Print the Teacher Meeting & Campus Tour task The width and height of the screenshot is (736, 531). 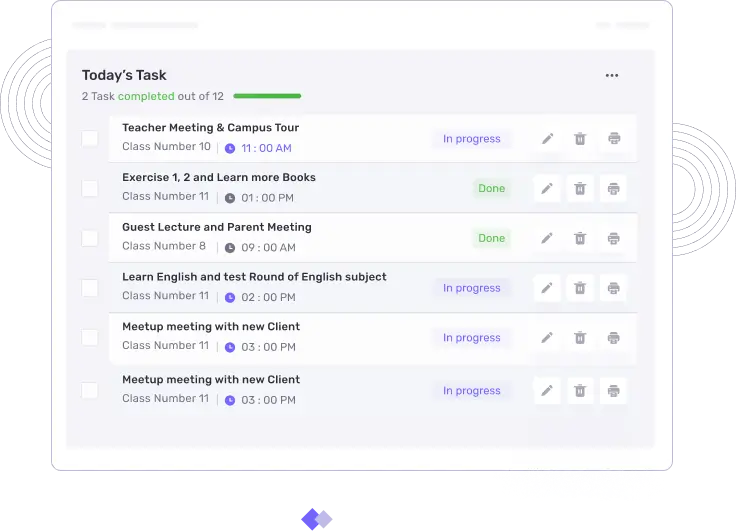tap(614, 139)
